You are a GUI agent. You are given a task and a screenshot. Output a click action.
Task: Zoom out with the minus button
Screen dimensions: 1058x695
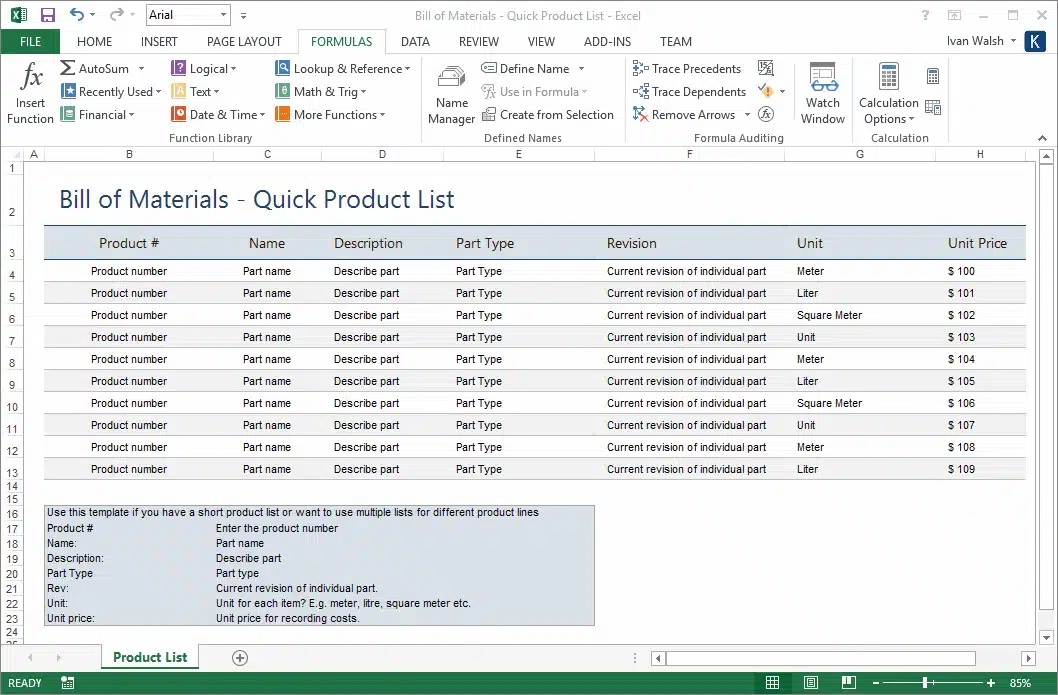(x=876, y=683)
